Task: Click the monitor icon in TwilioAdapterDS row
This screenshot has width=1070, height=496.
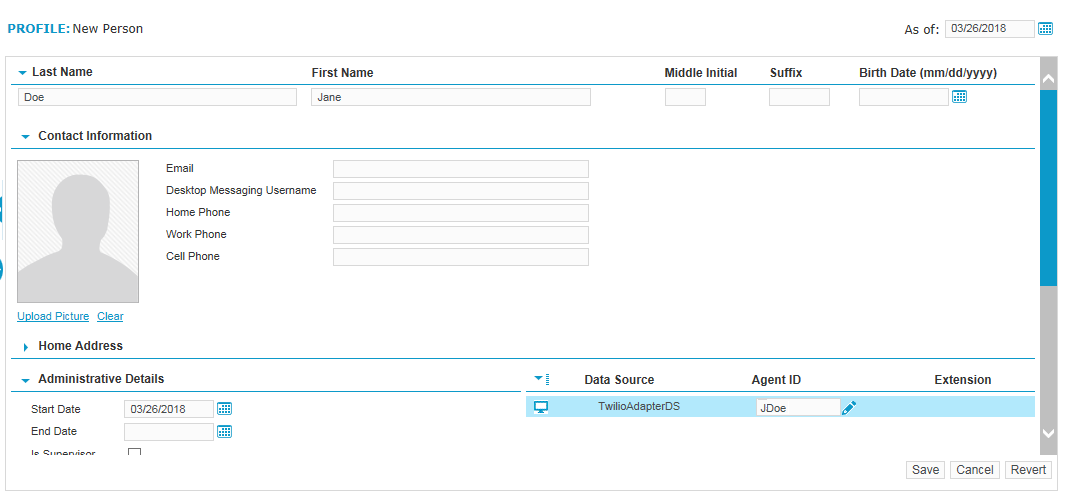Action: tap(541, 407)
